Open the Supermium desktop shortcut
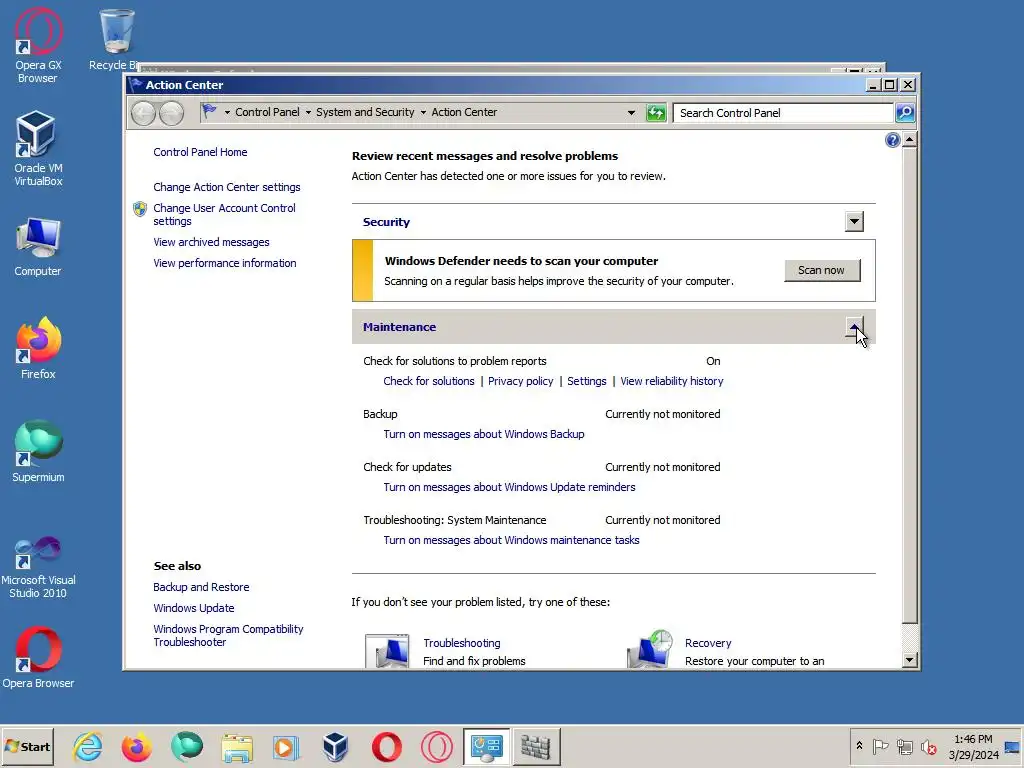Image resolution: width=1024 pixels, height=768 pixels. pos(38,452)
